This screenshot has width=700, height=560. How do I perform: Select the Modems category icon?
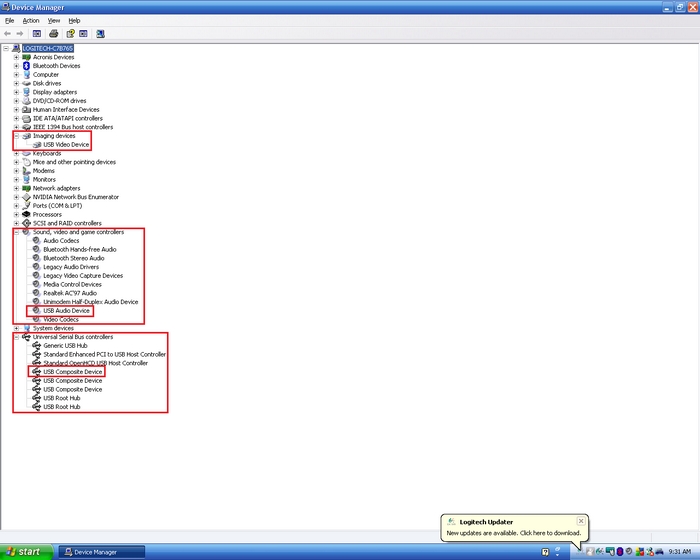(x=26, y=171)
